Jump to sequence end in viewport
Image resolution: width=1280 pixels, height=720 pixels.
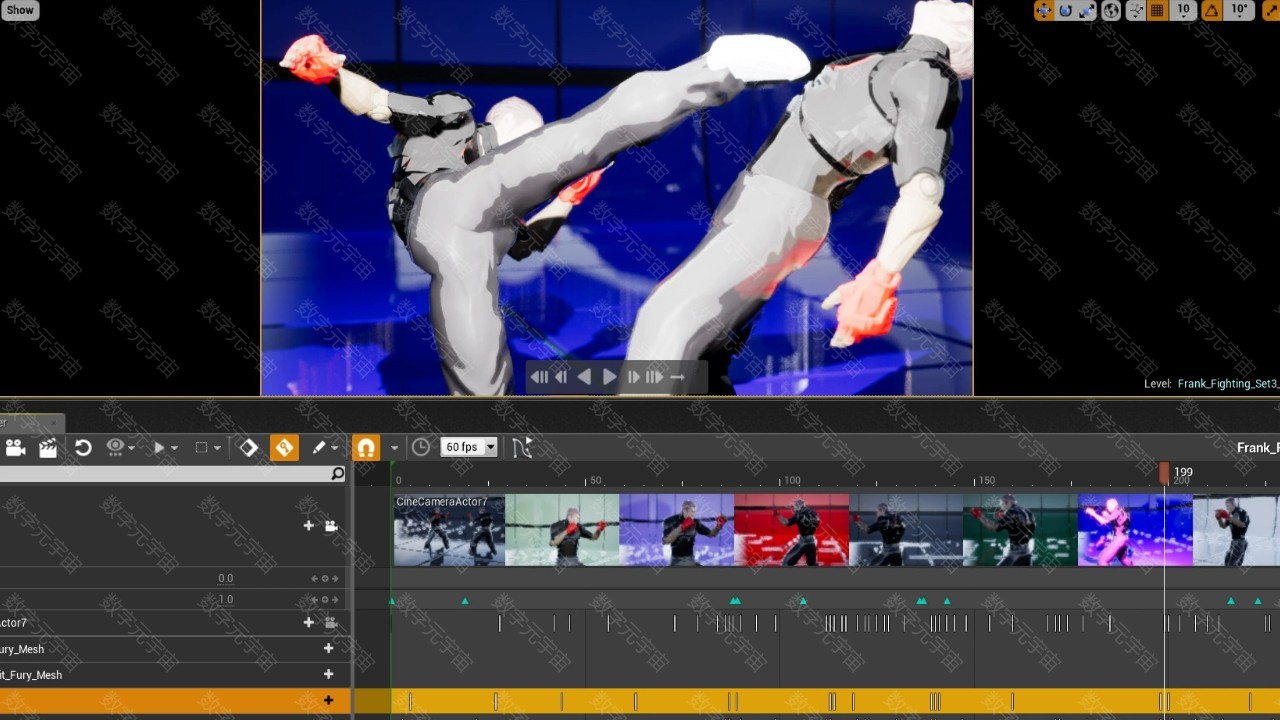(654, 377)
